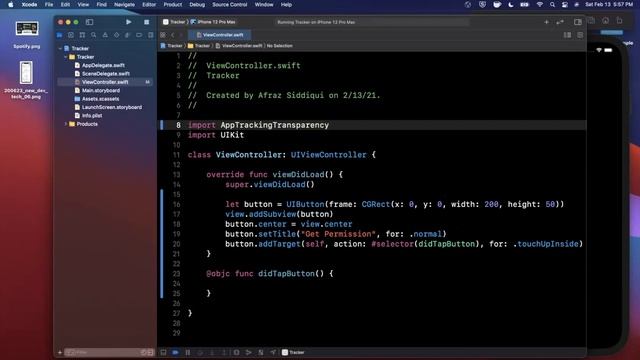This screenshot has height=360, width=640.
Task: Stop the running Tracker app
Action: (147, 22)
